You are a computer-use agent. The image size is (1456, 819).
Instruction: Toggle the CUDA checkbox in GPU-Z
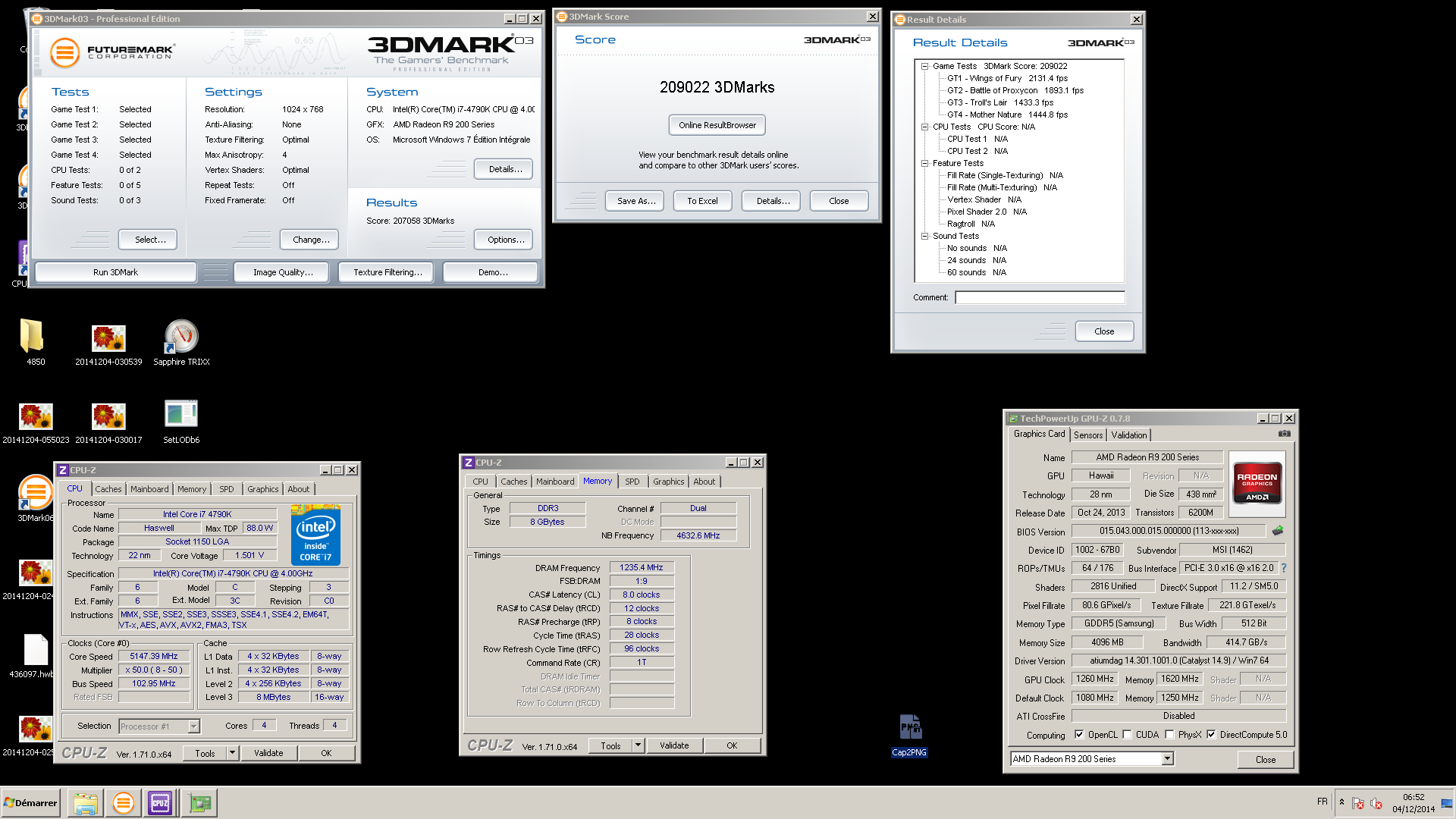pos(1128,734)
